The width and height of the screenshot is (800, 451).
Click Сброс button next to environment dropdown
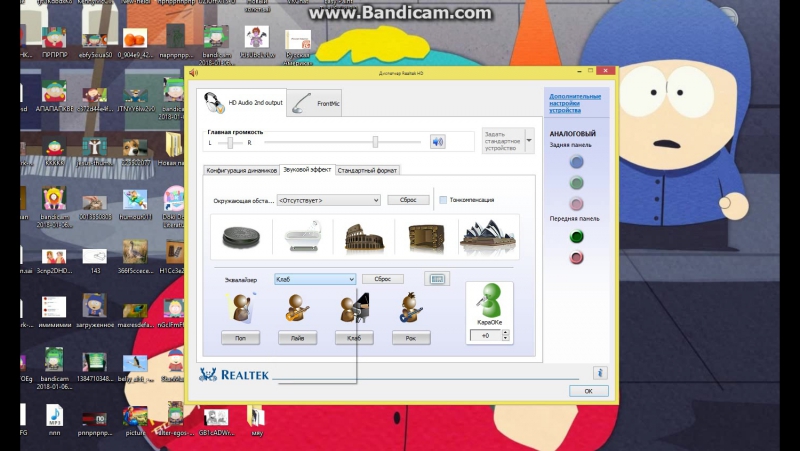408,200
